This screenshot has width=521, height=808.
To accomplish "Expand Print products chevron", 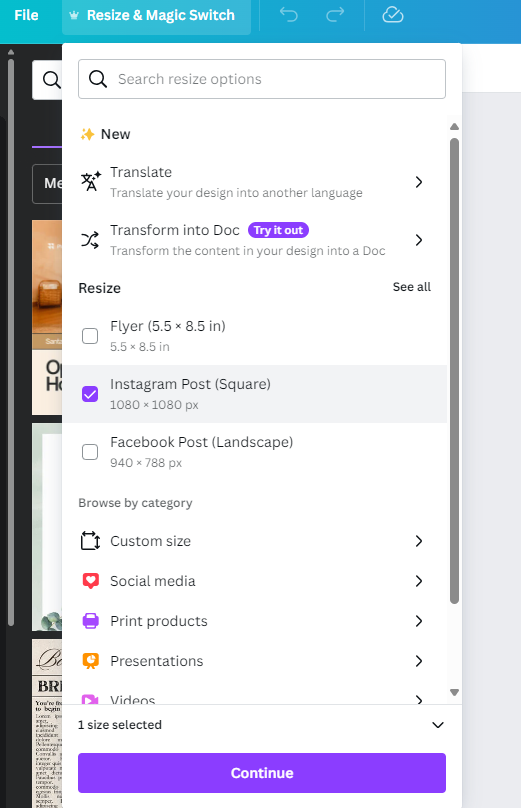I will (x=419, y=621).
